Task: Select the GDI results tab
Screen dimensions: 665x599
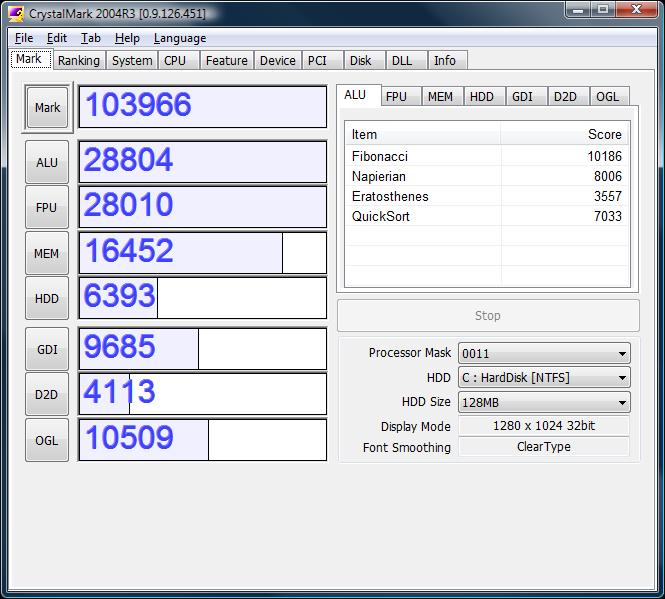Action: (526, 97)
